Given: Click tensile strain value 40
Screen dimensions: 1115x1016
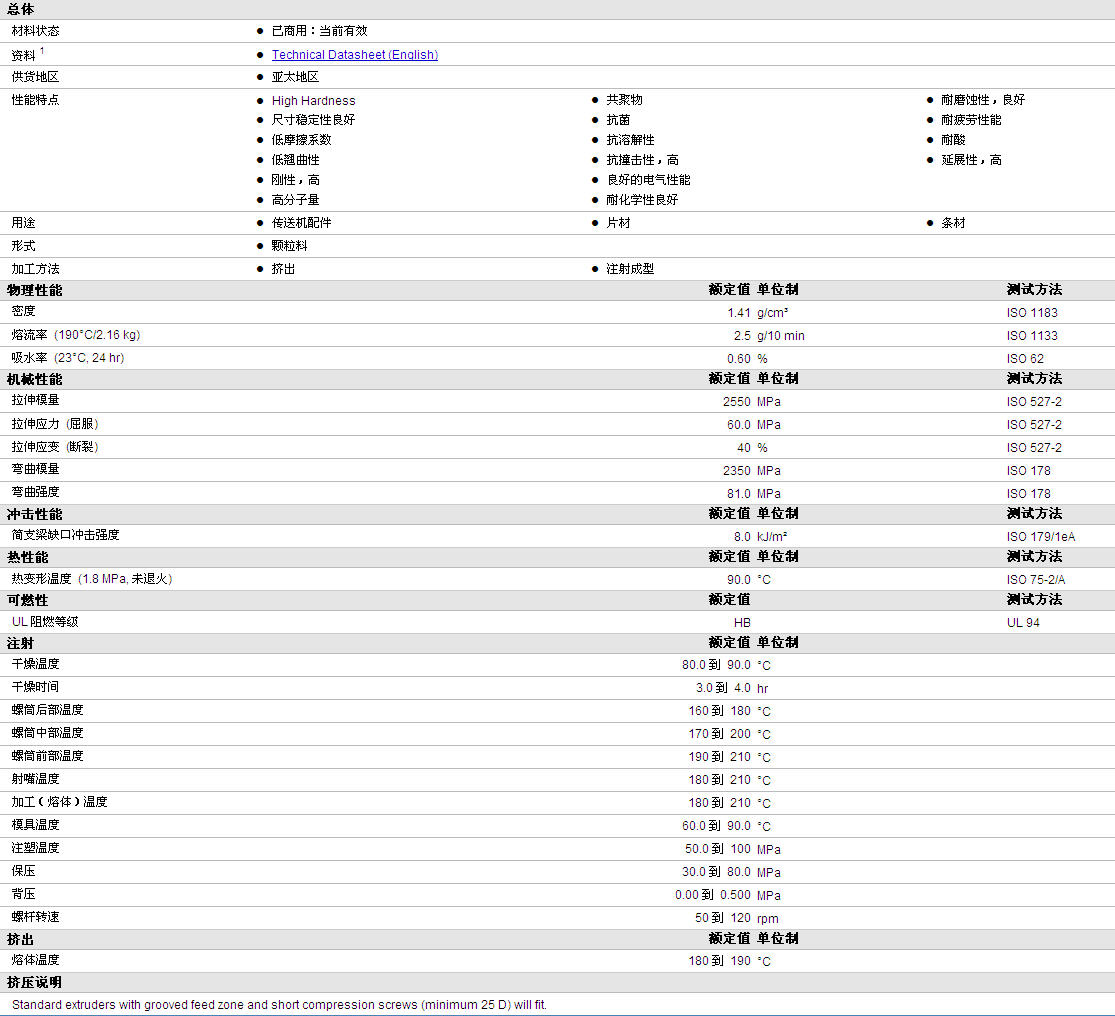Looking at the screenshot, I should click(x=744, y=448).
